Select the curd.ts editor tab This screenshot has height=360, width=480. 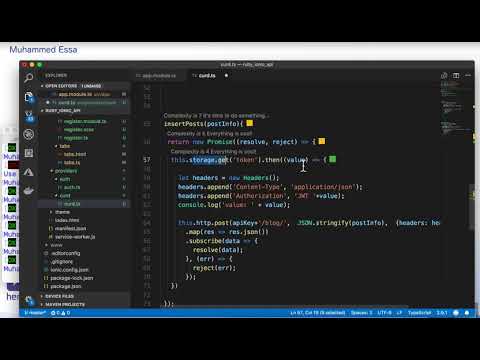pyautogui.click(x=207, y=76)
